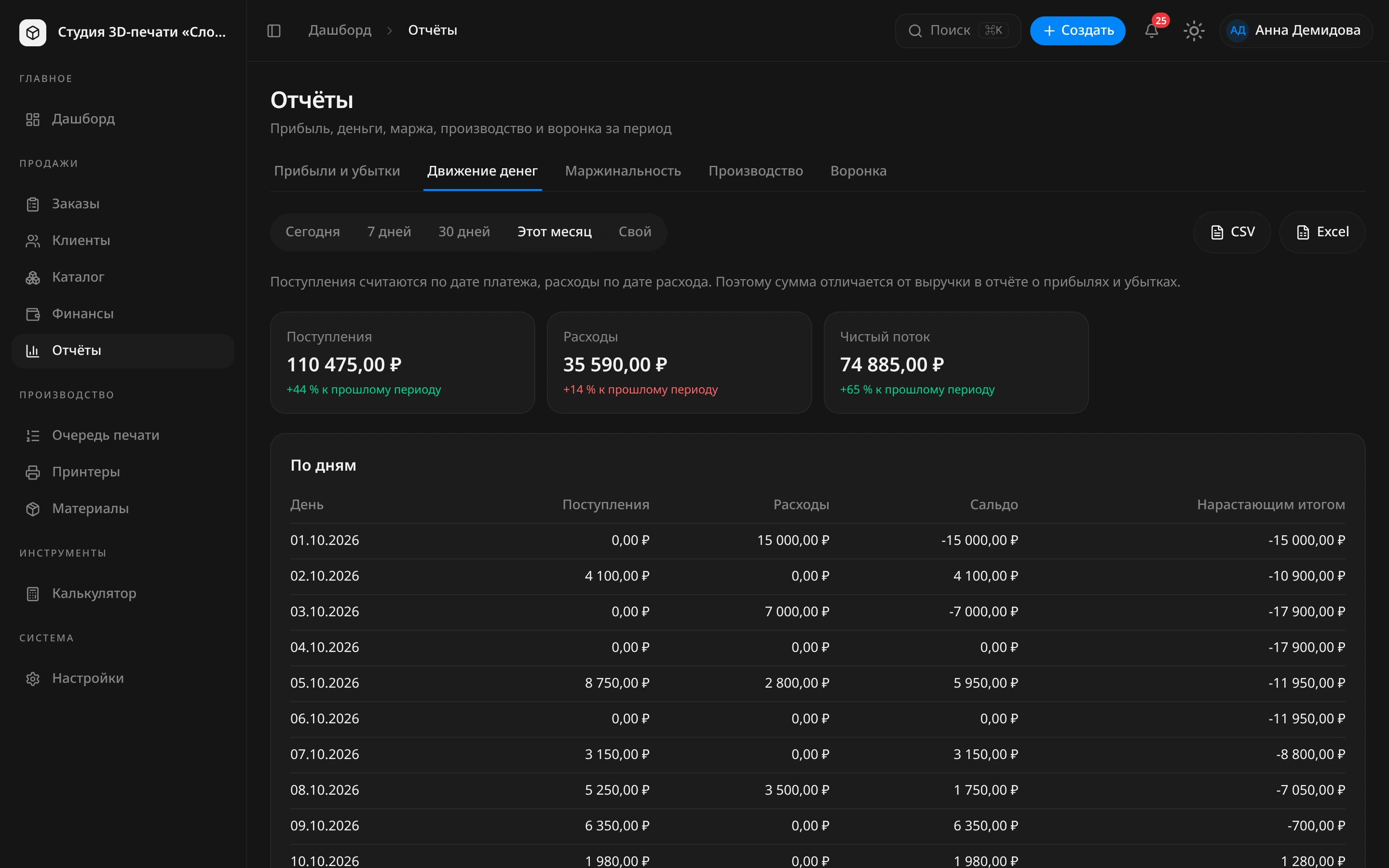
Task: Click the Чистый поток summary card
Action: point(955,363)
